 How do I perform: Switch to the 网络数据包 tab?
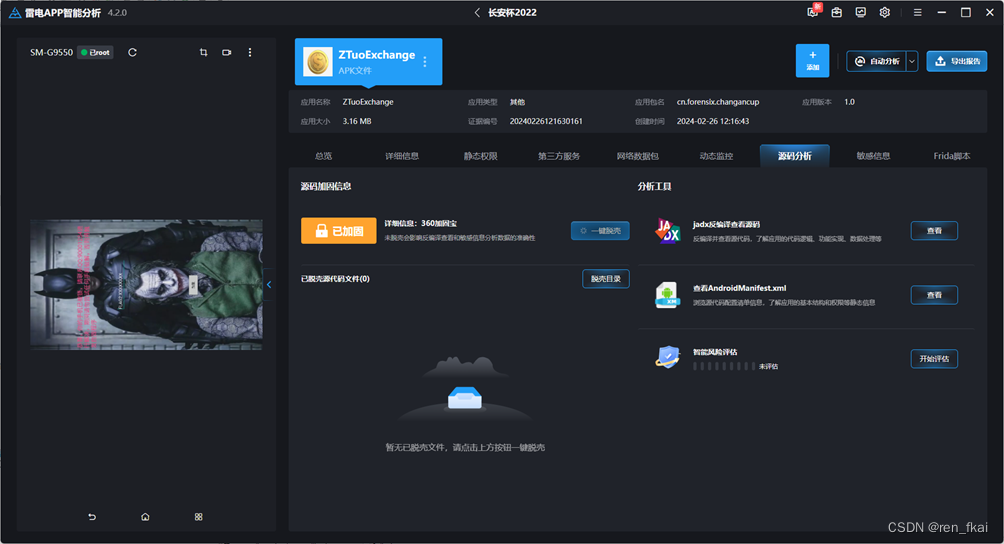coord(638,156)
